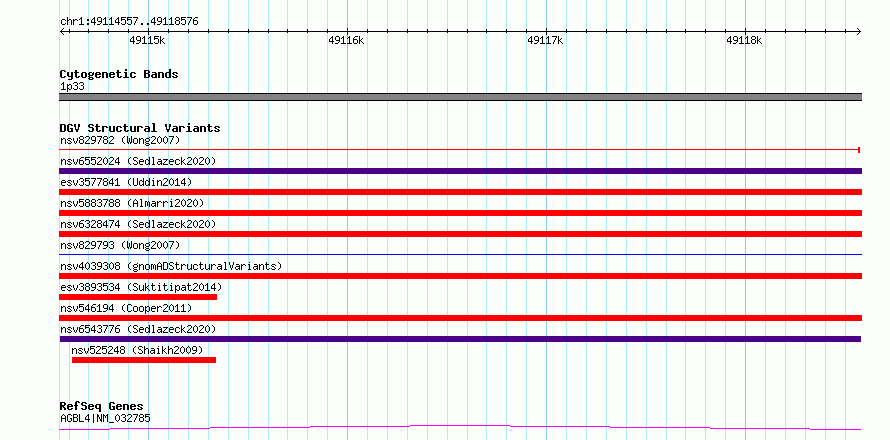
Task: Click the Cytogenetic Bands track title
Action: pos(119,74)
